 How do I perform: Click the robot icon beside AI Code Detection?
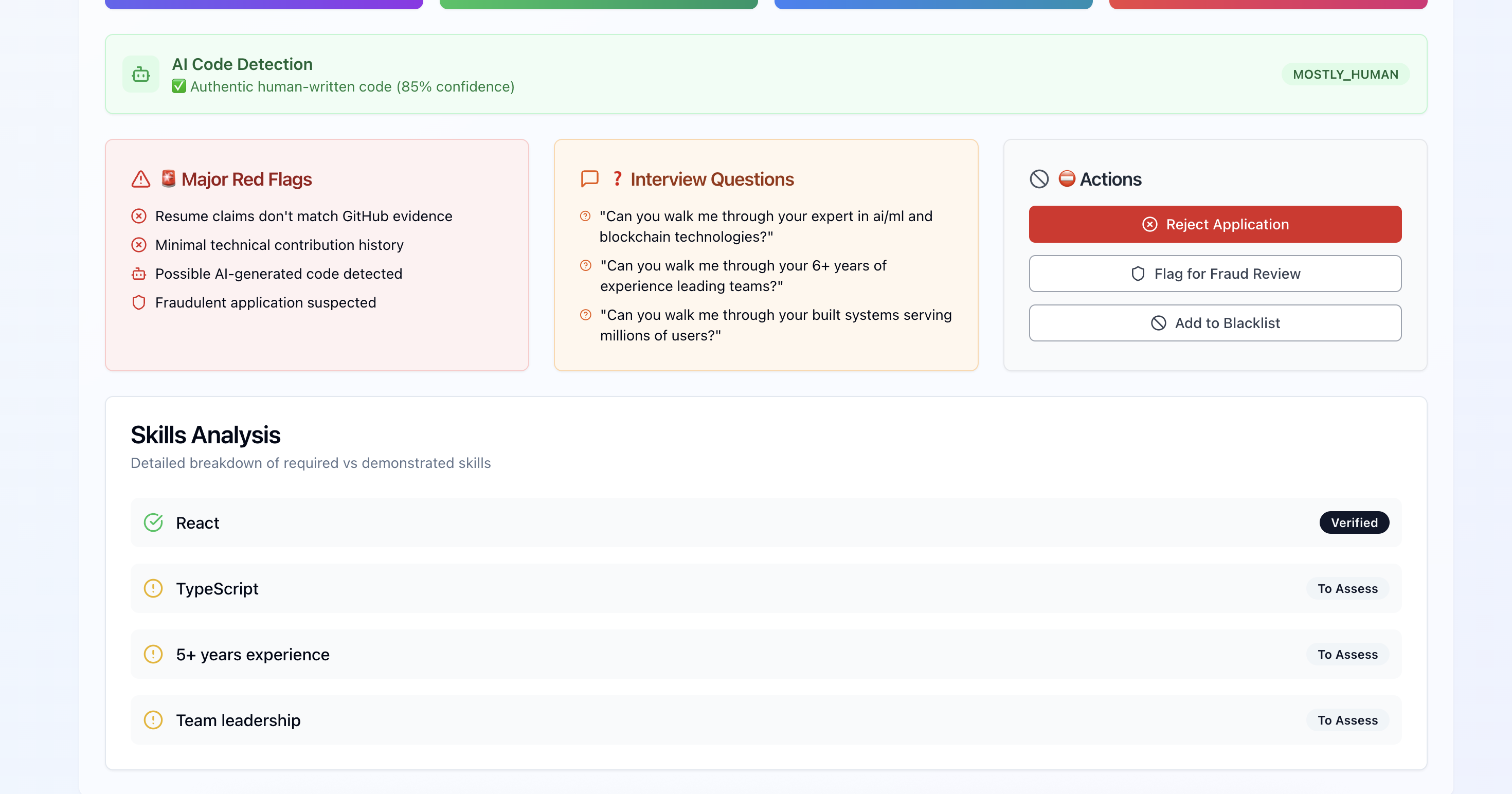pos(141,75)
